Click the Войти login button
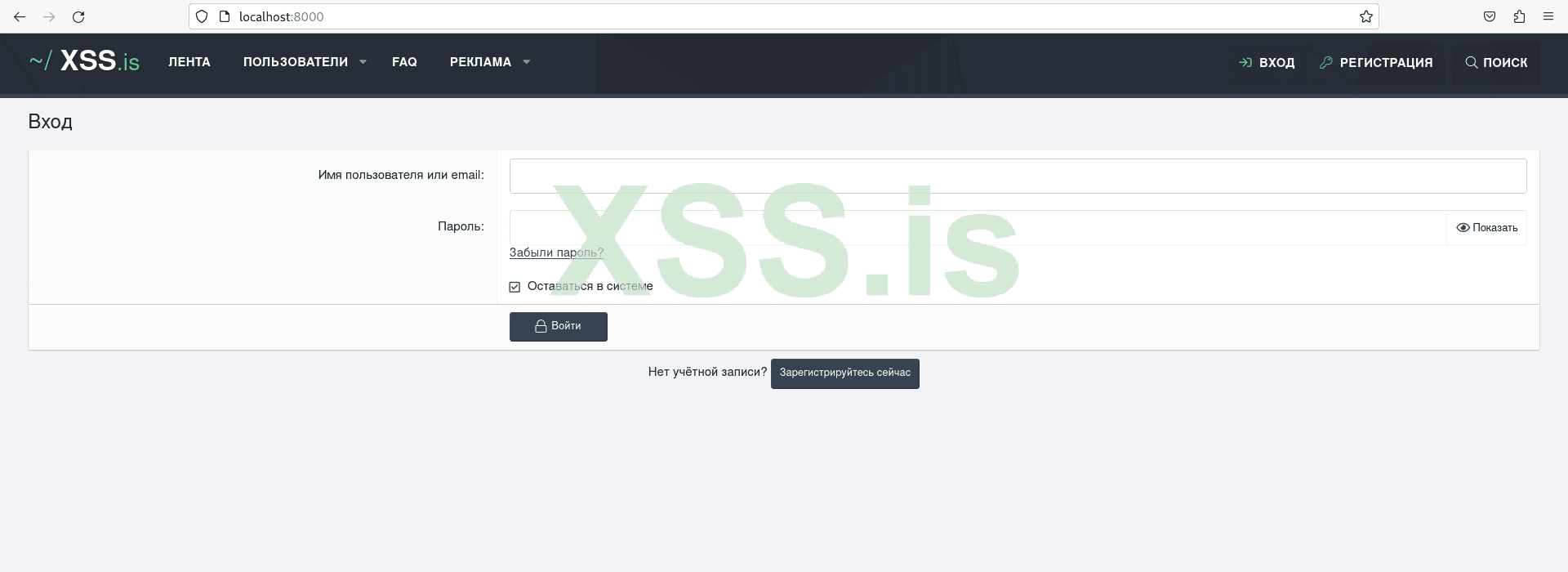Screen dimensions: 1568x572 (x=559, y=326)
